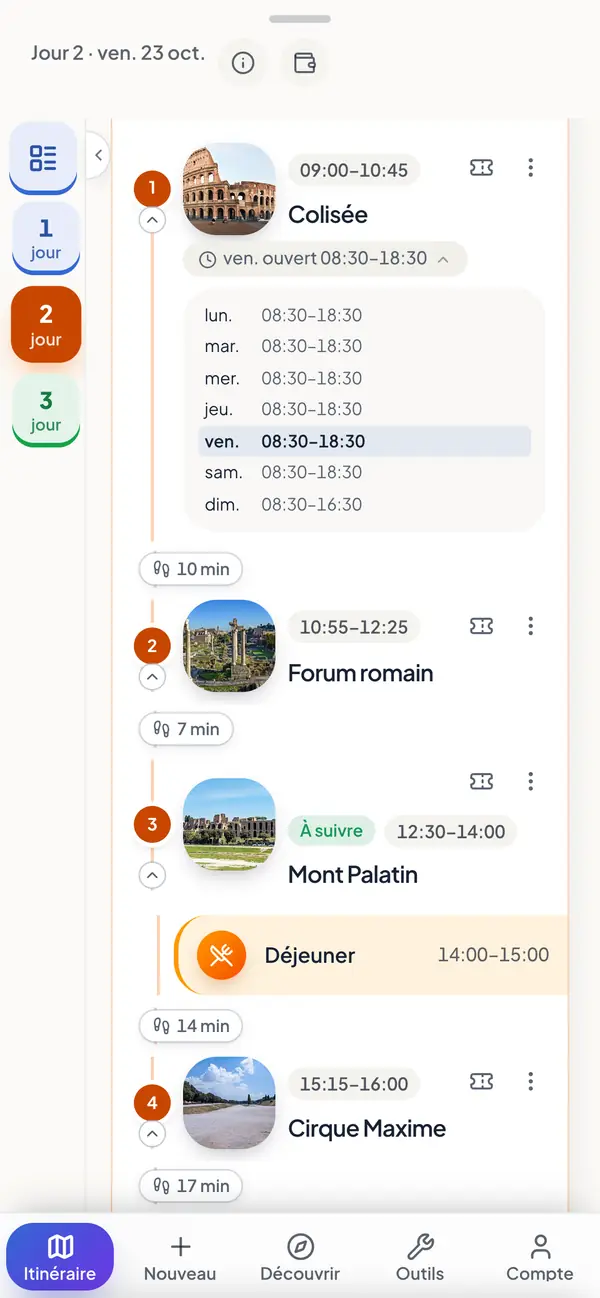Click the 14 min walking duration chip
Image resolution: width=600 pixels, height=1298 pixels.
[x=190, y=1025]
